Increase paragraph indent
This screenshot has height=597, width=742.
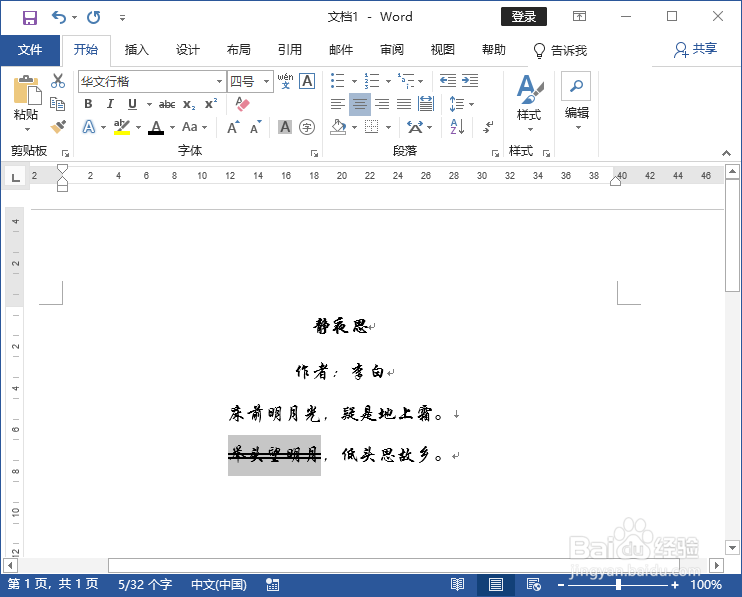point(470,81)
